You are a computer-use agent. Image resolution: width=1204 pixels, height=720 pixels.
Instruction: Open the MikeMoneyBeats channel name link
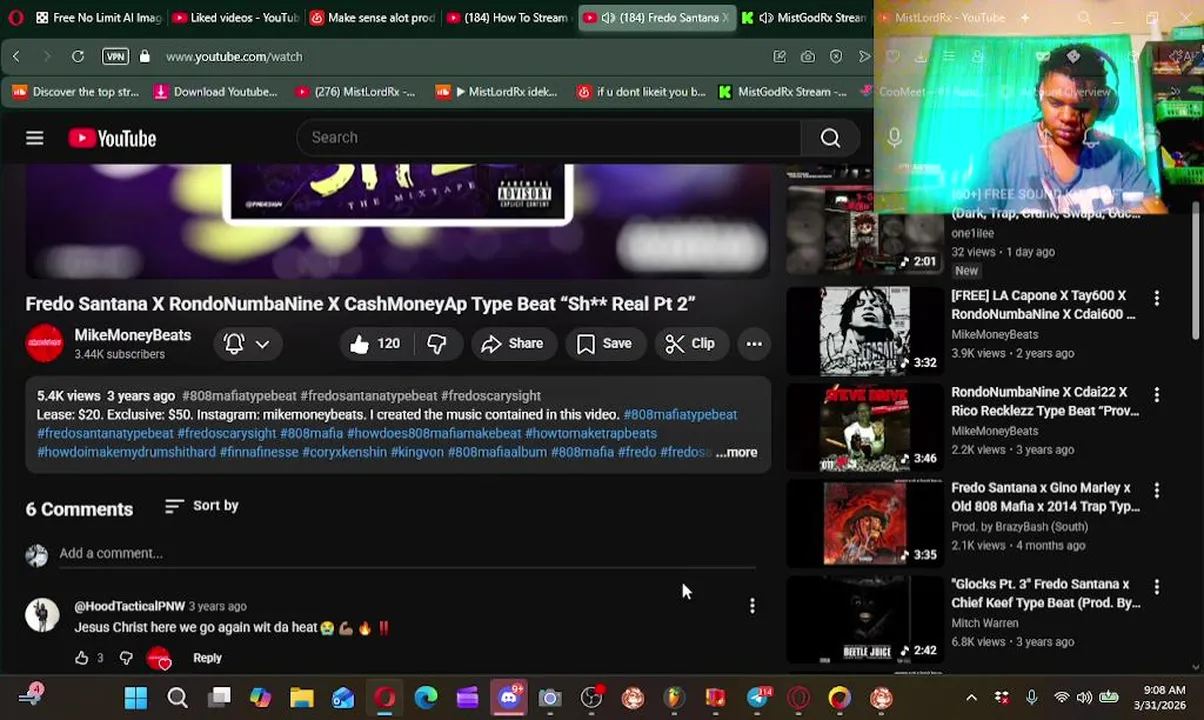132,335
